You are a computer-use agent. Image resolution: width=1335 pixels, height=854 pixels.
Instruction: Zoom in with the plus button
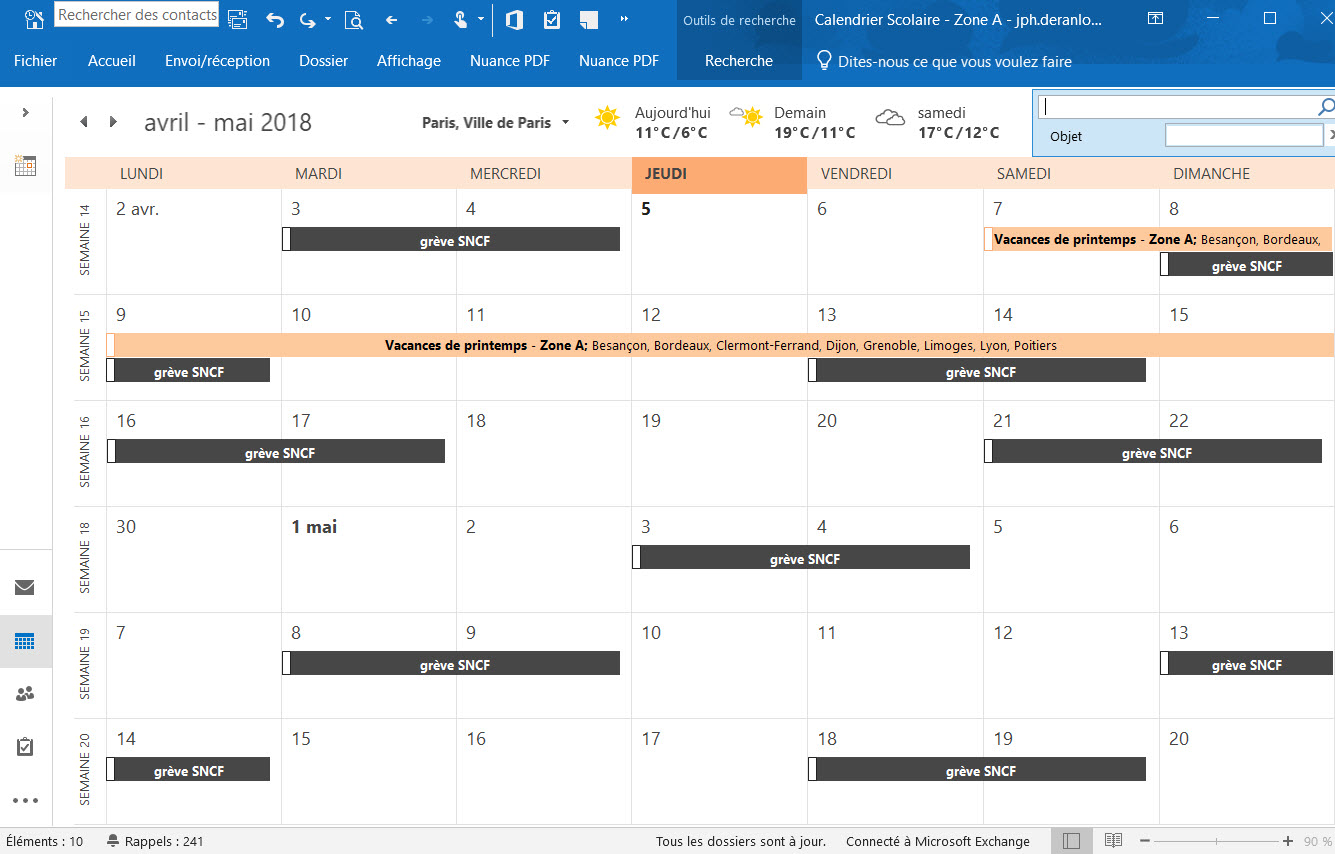click(1287, 841)
